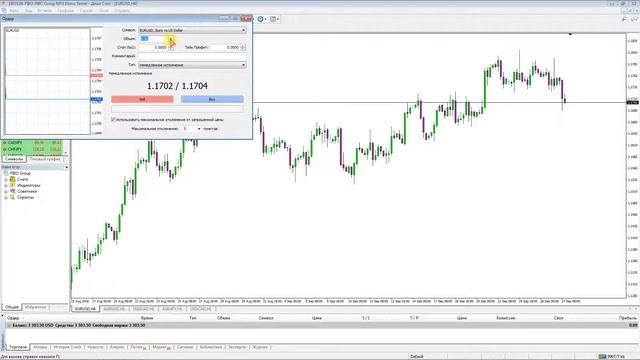Viewport: 640px width, 360px height.
Task: Open the Тип execution type dropdown
Action: 192,65
